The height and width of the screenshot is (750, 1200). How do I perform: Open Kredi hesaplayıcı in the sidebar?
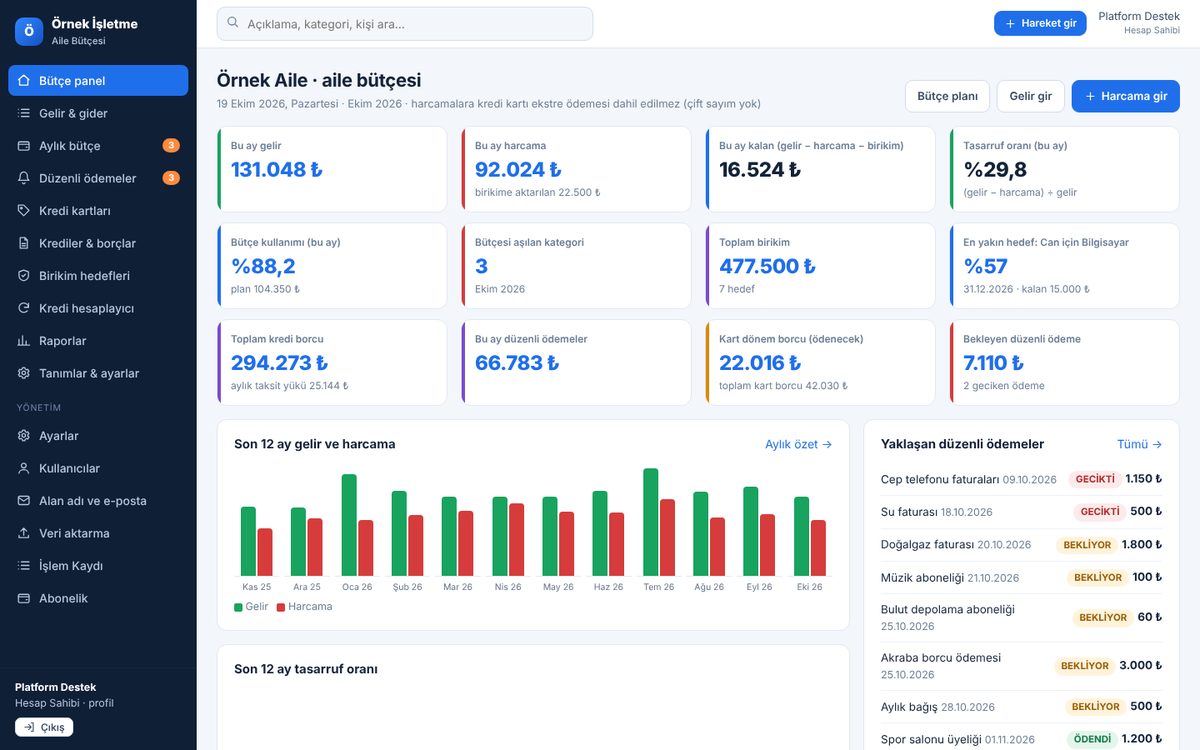(x=98, y=308)
